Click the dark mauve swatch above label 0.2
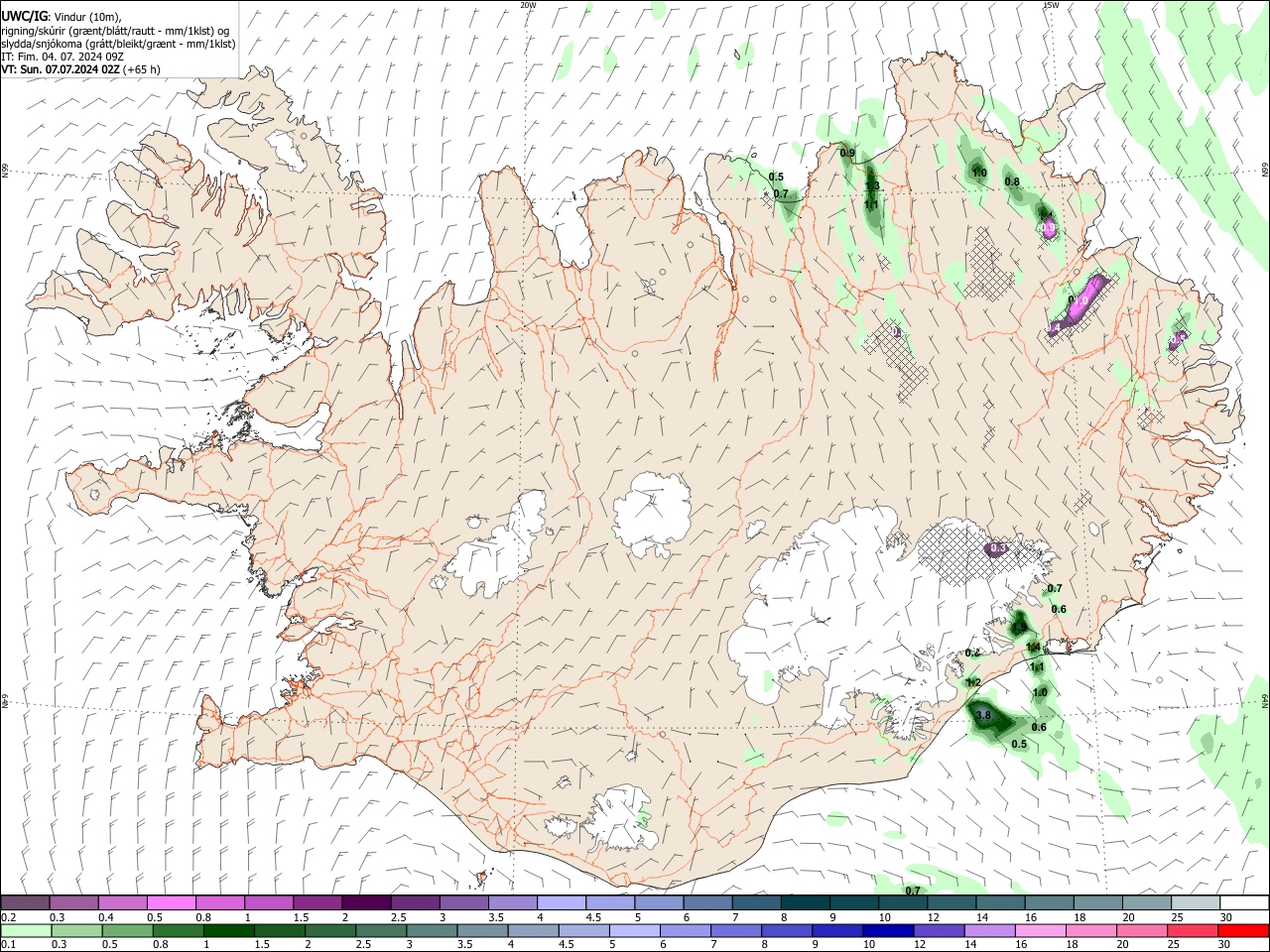1270x952 pixels. click(x=25, y=902)
